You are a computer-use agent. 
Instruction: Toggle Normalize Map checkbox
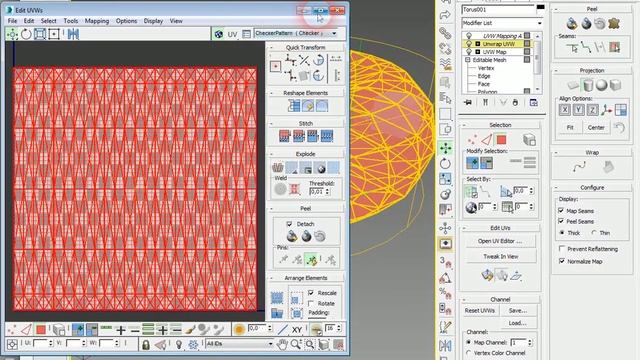[x=562, y=261]
